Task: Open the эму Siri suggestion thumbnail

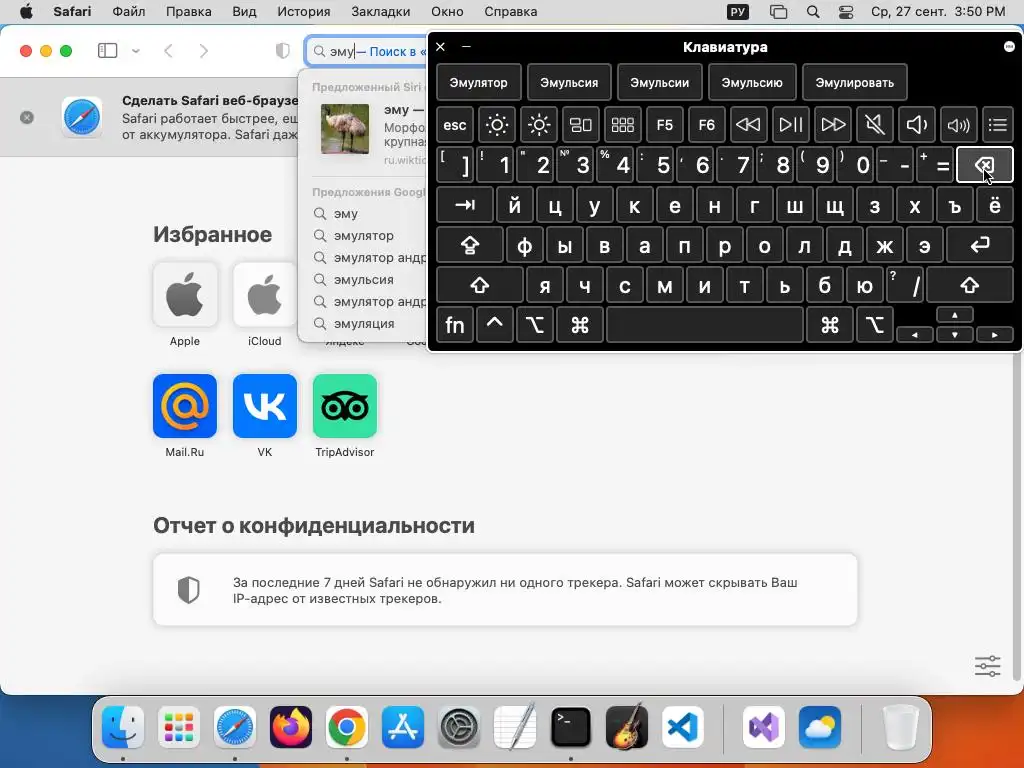Action: 345,129
